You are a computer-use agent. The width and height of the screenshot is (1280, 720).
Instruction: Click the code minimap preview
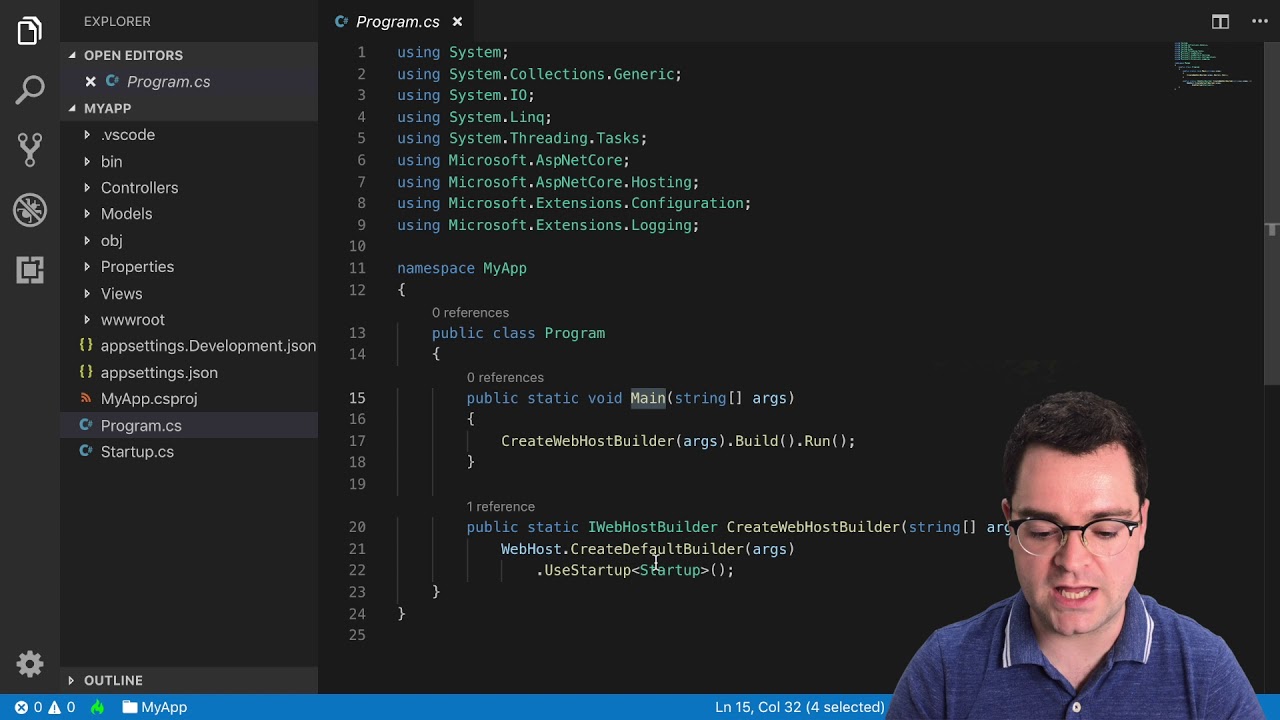coord(1212,66)
